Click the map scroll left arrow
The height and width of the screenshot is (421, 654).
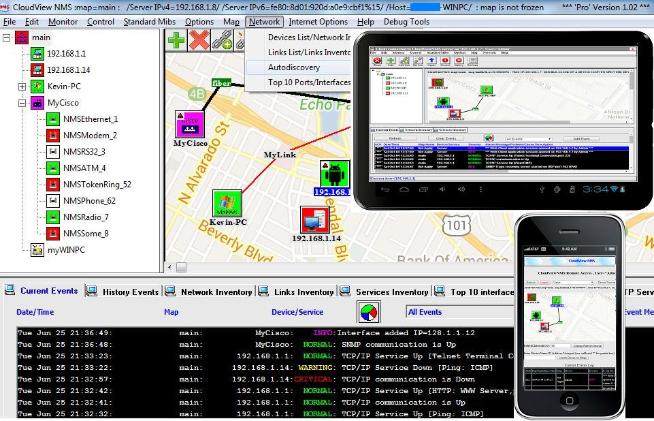point(170,267)
